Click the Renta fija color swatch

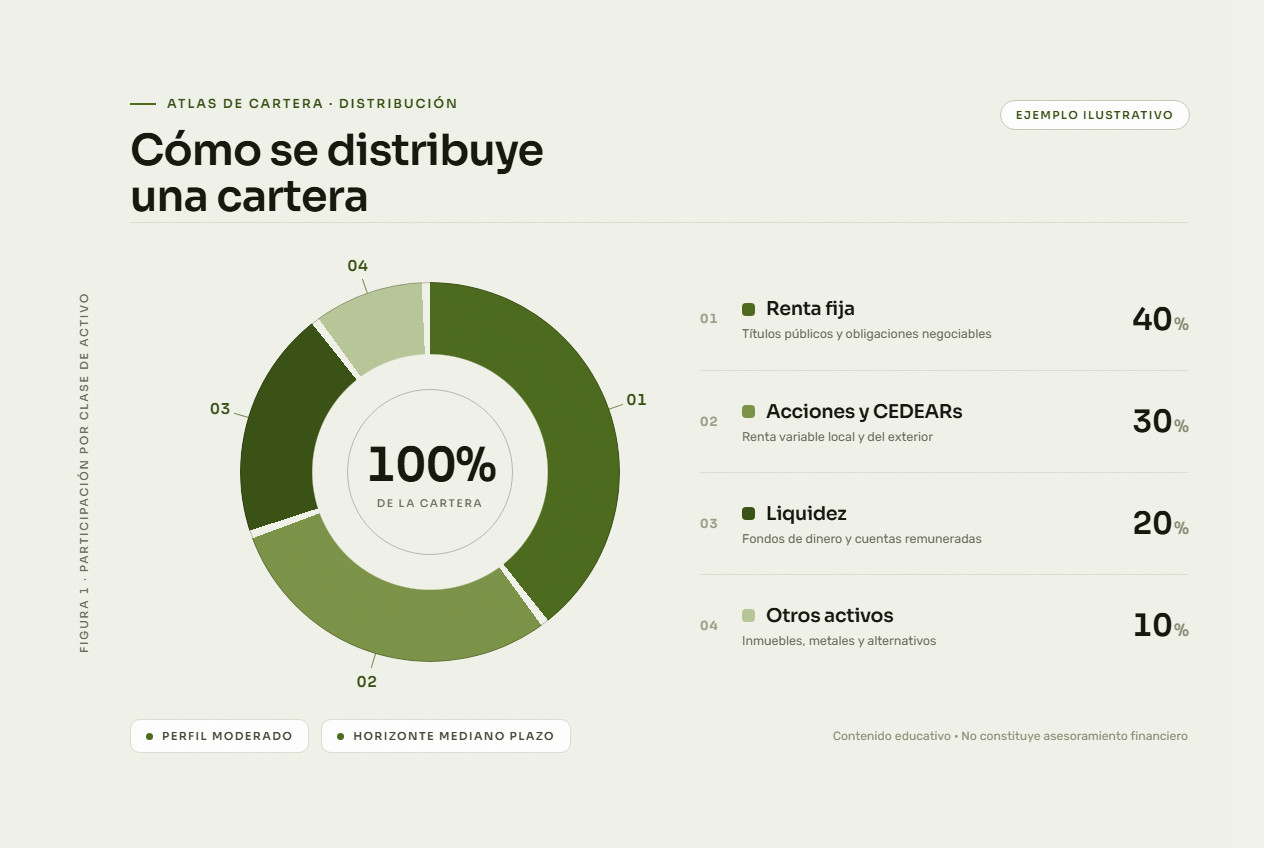748,309
